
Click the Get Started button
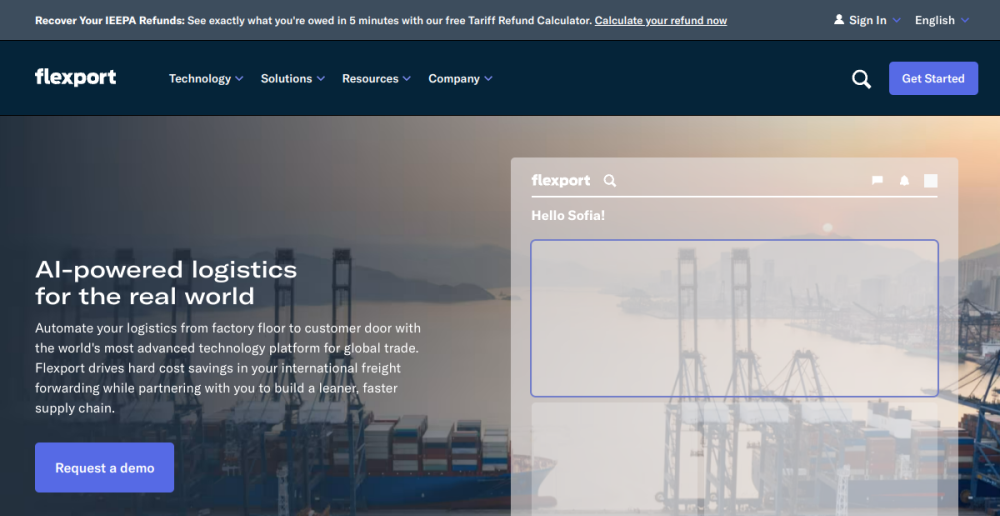(933, 78)
